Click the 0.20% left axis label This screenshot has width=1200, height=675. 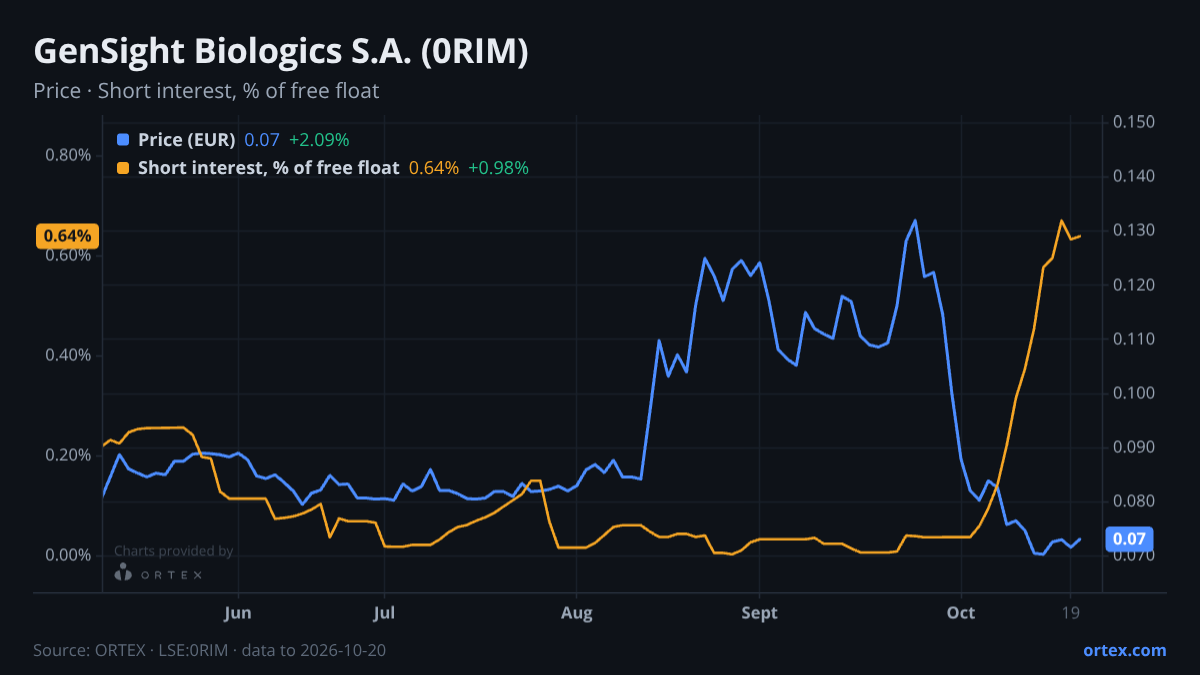tap(68, 455)
